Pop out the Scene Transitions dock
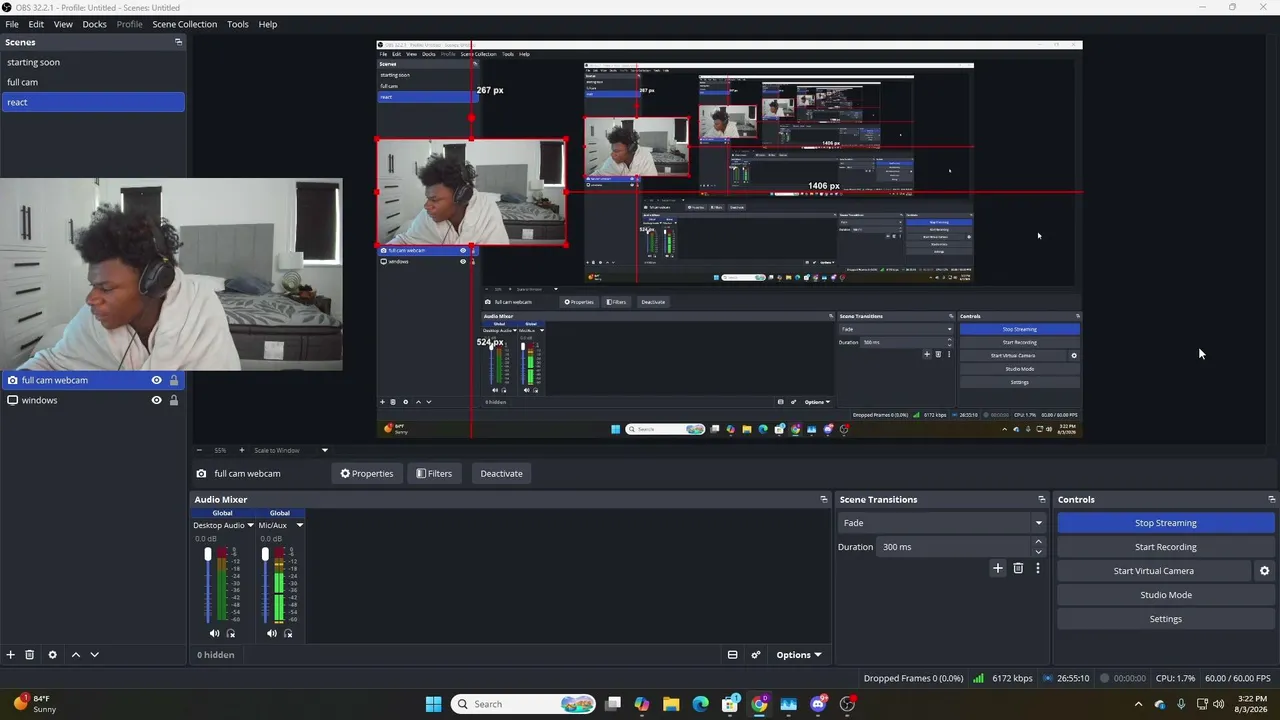 pyautogui.click(x=1041, y=499)
